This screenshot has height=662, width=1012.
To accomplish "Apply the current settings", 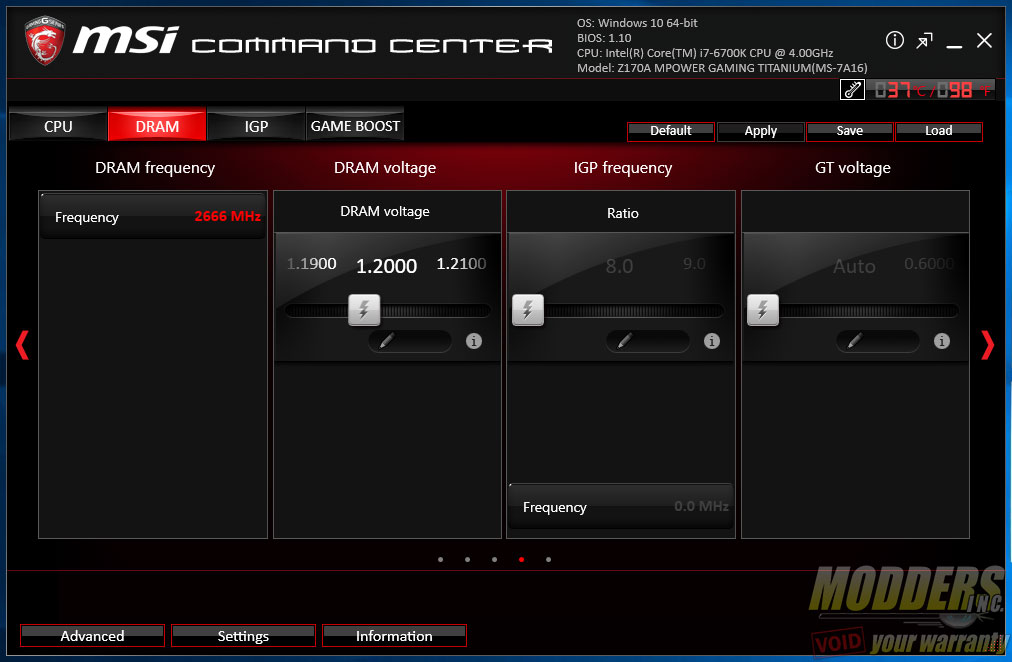I will 760,131.
